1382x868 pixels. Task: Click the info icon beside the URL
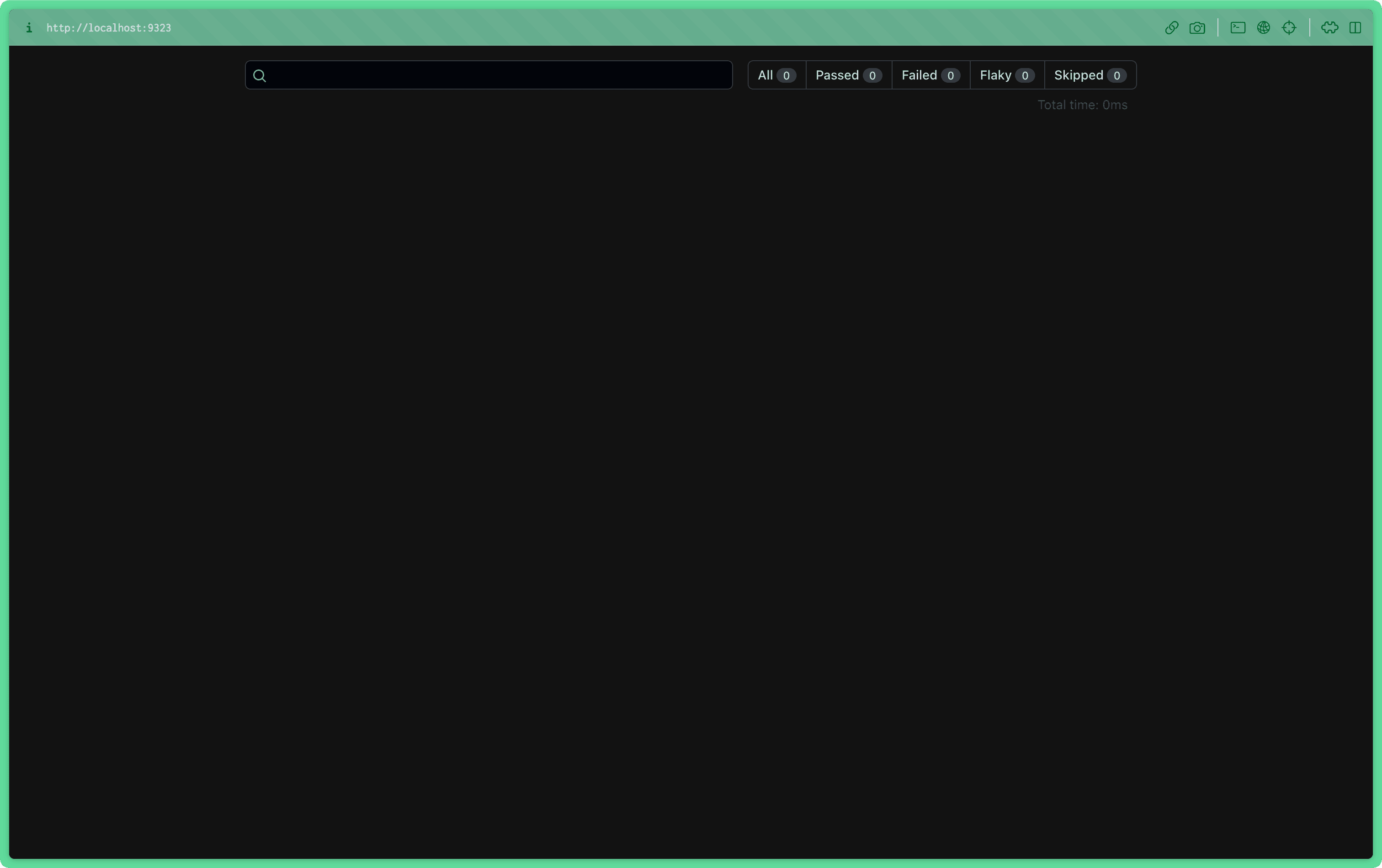pyautogui.click(x=28, y=27)
